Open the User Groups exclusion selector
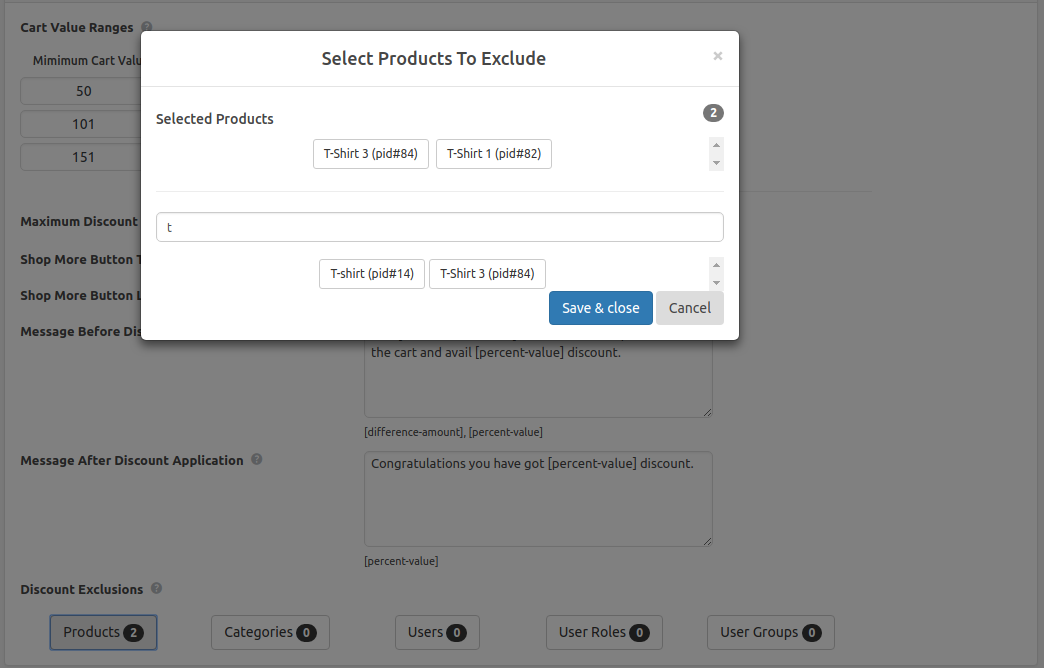 click(x=770, y=632)
